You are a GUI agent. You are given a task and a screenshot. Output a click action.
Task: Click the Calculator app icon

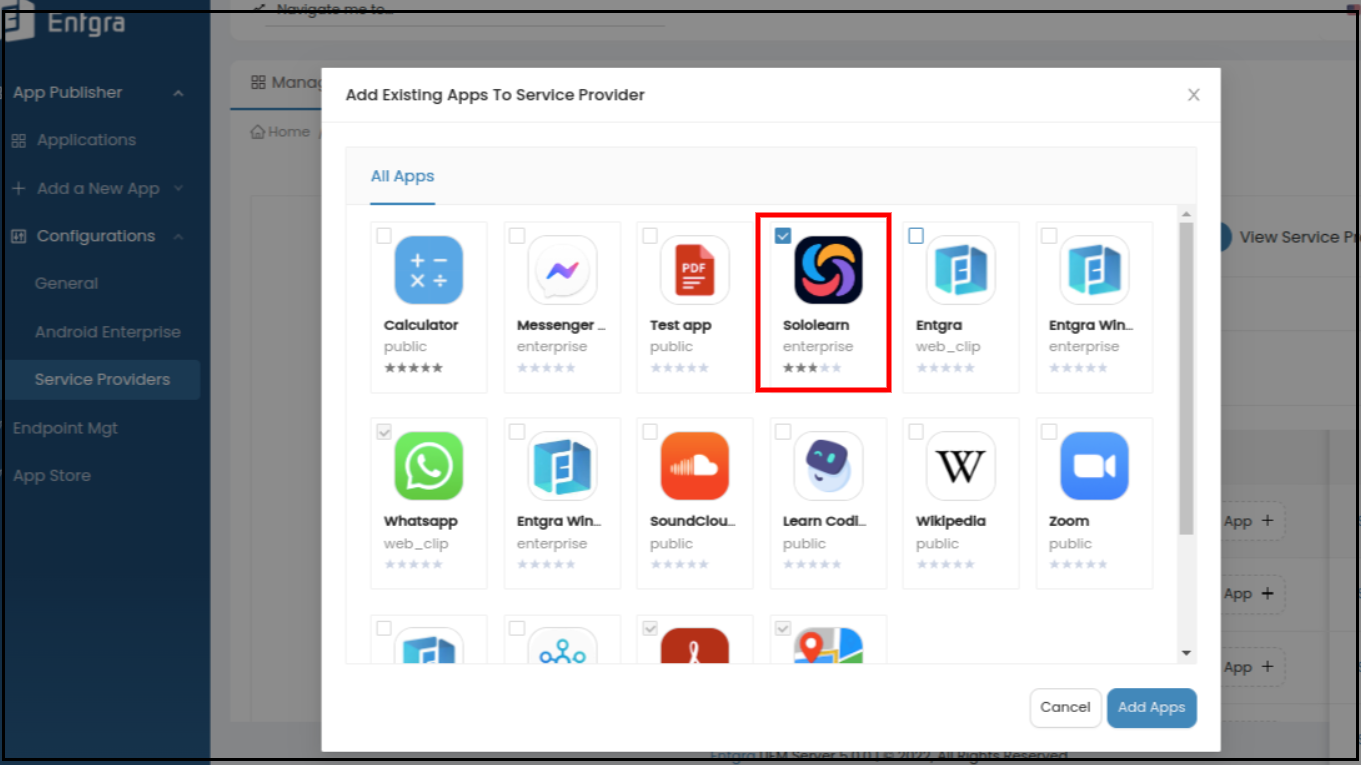tap(428, 270)
